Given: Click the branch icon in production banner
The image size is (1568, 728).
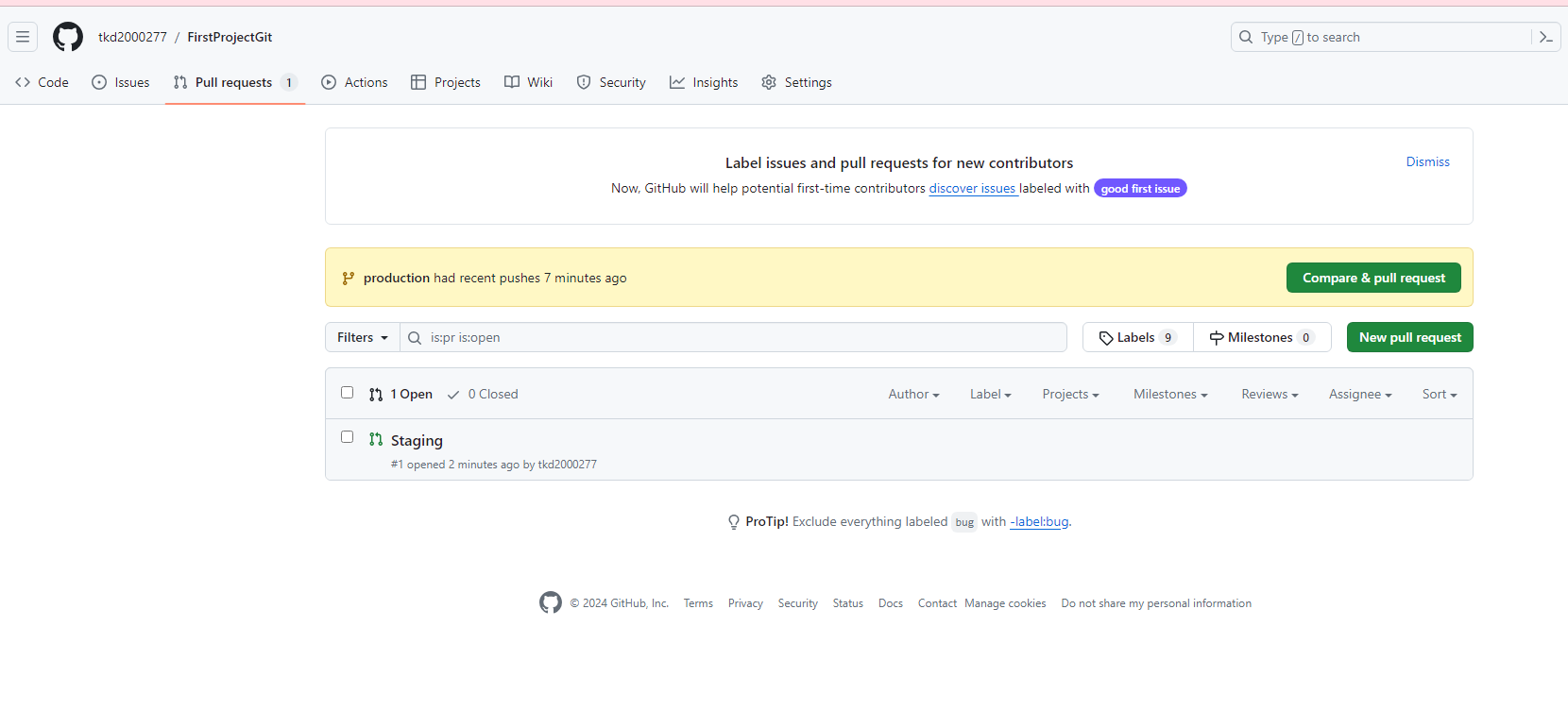Looking at the screenshot, I should coord(349,278).
